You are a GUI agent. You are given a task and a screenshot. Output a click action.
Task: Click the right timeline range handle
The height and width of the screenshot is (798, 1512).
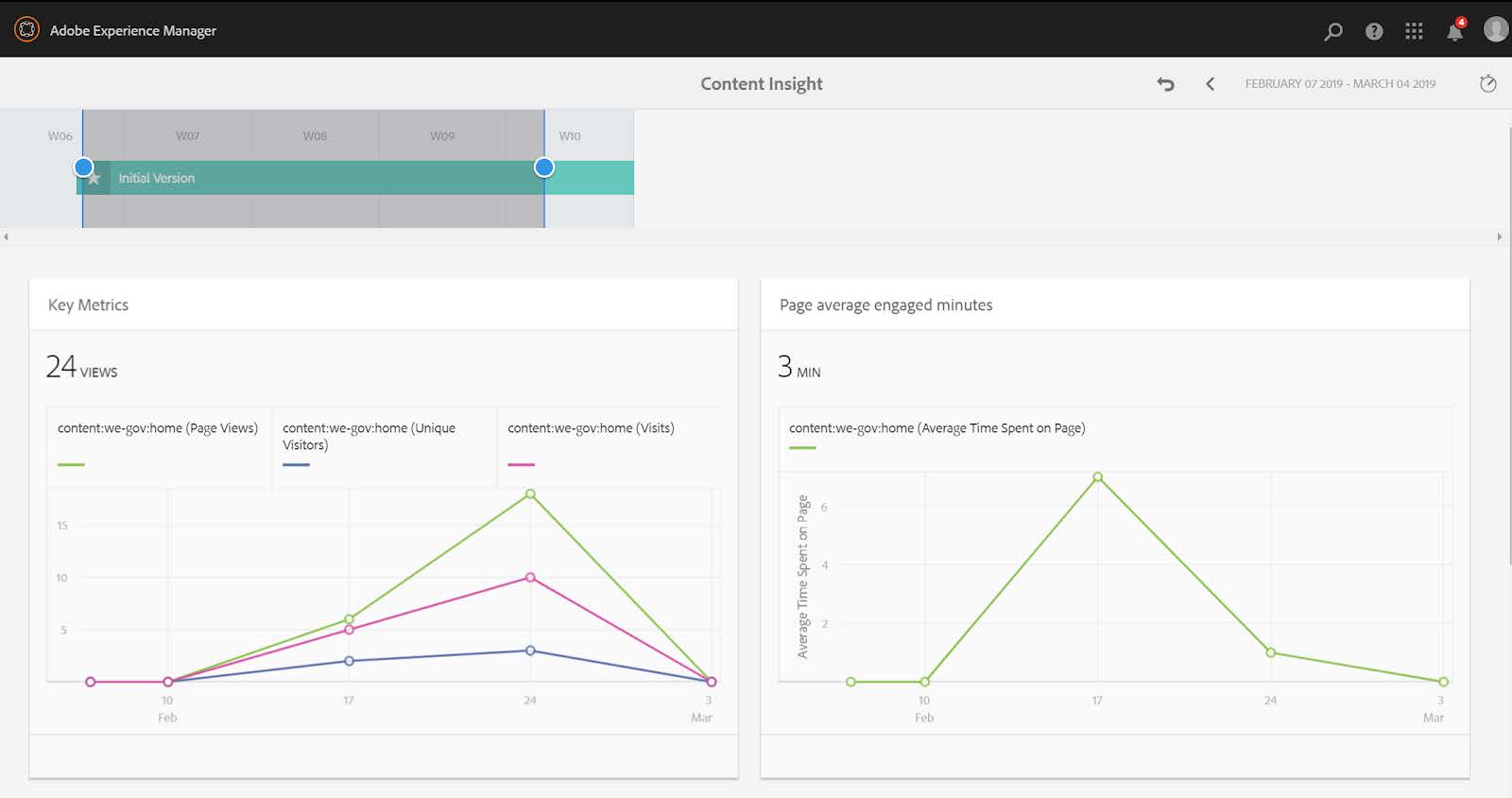(543, 167)
